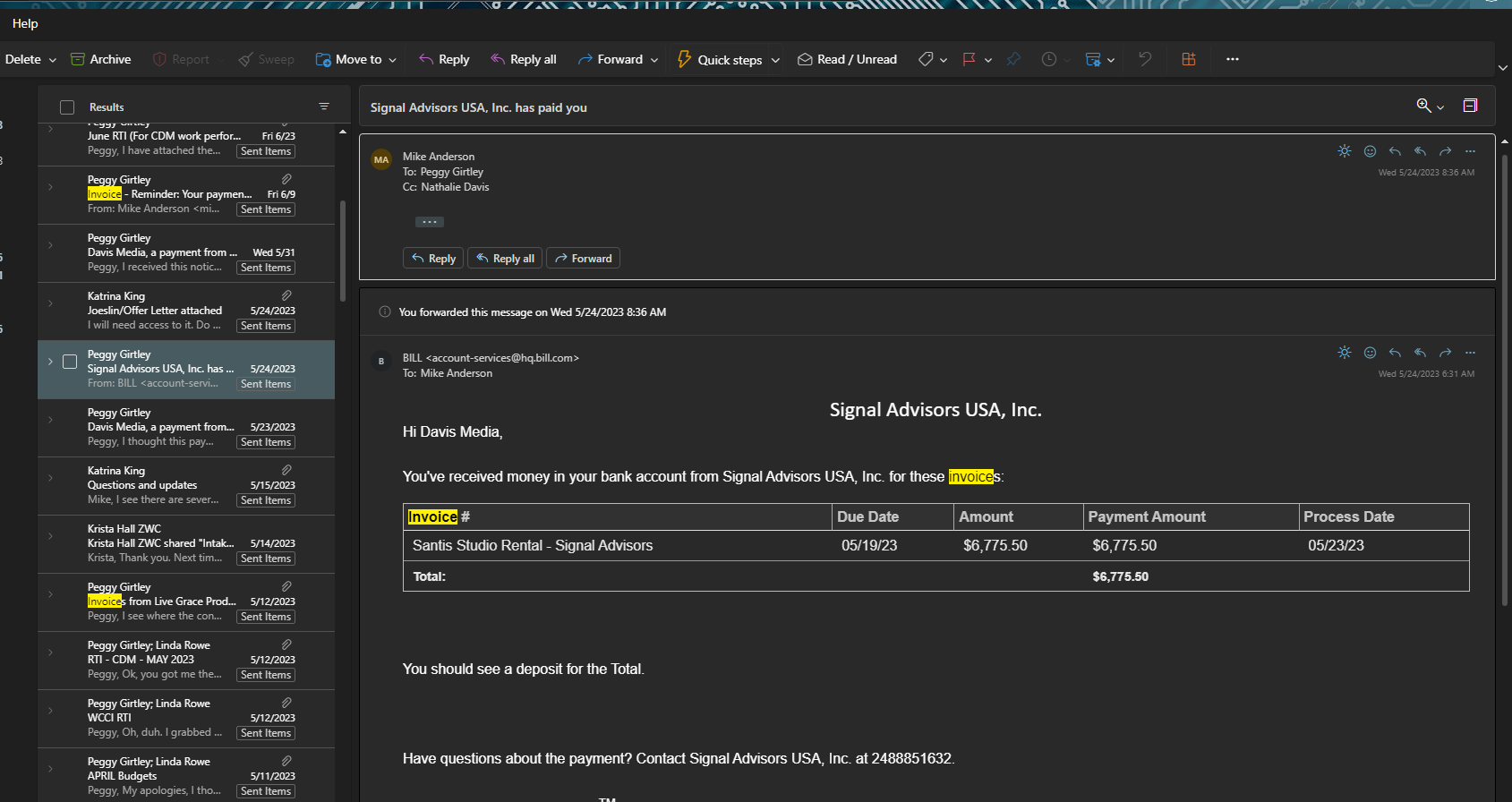Open the Help menu
The height and width of the screenshot is (802, 1512).
click(x=25, y=23)
